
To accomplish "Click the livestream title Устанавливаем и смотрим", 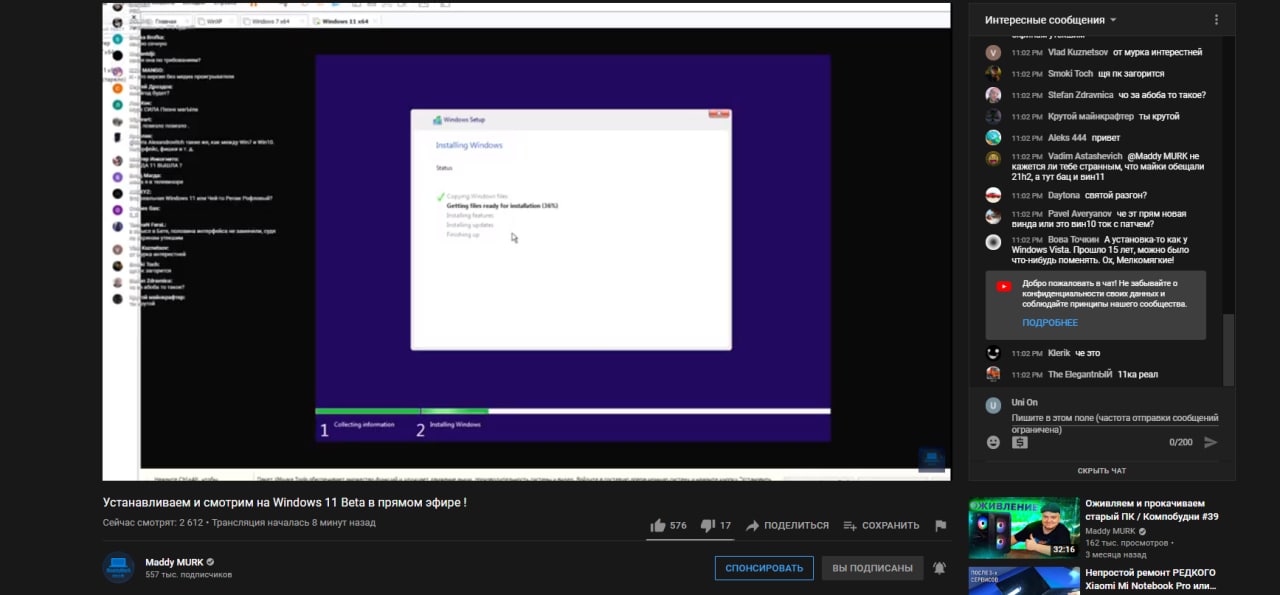I will tap(285, 502).
